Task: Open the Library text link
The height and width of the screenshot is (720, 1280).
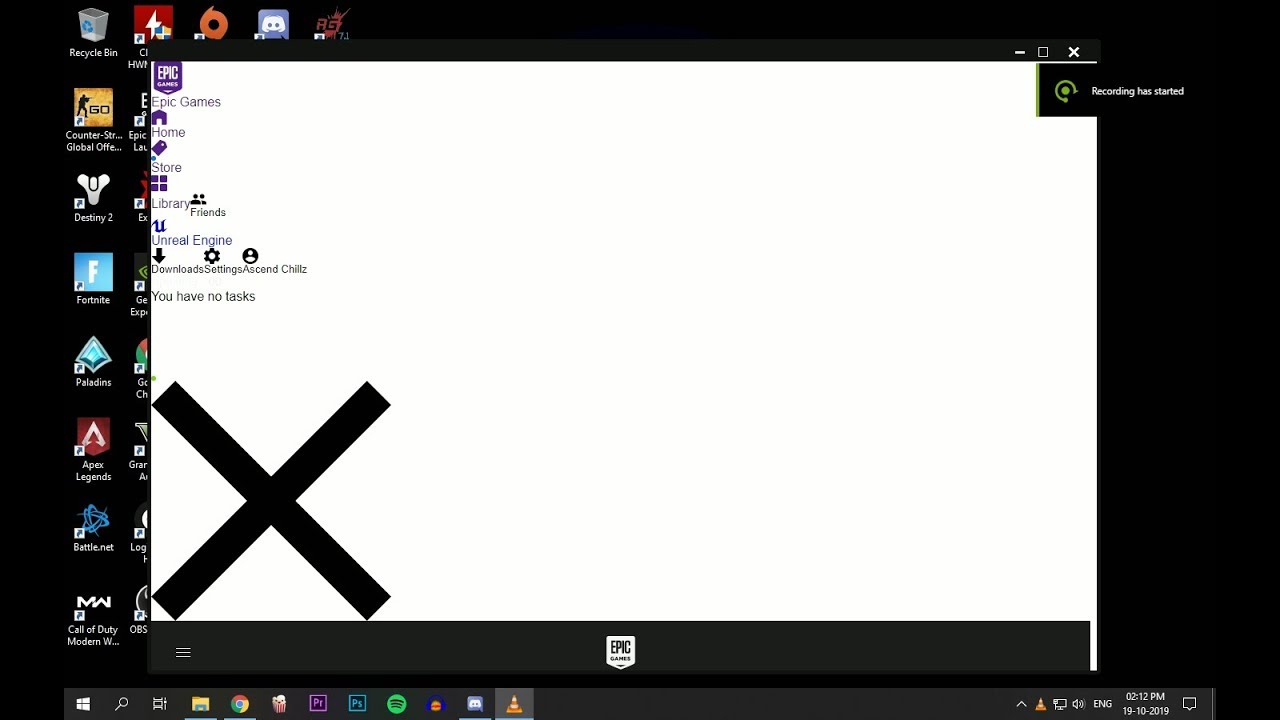Action: pyautogui.click(x=170, y=204)
